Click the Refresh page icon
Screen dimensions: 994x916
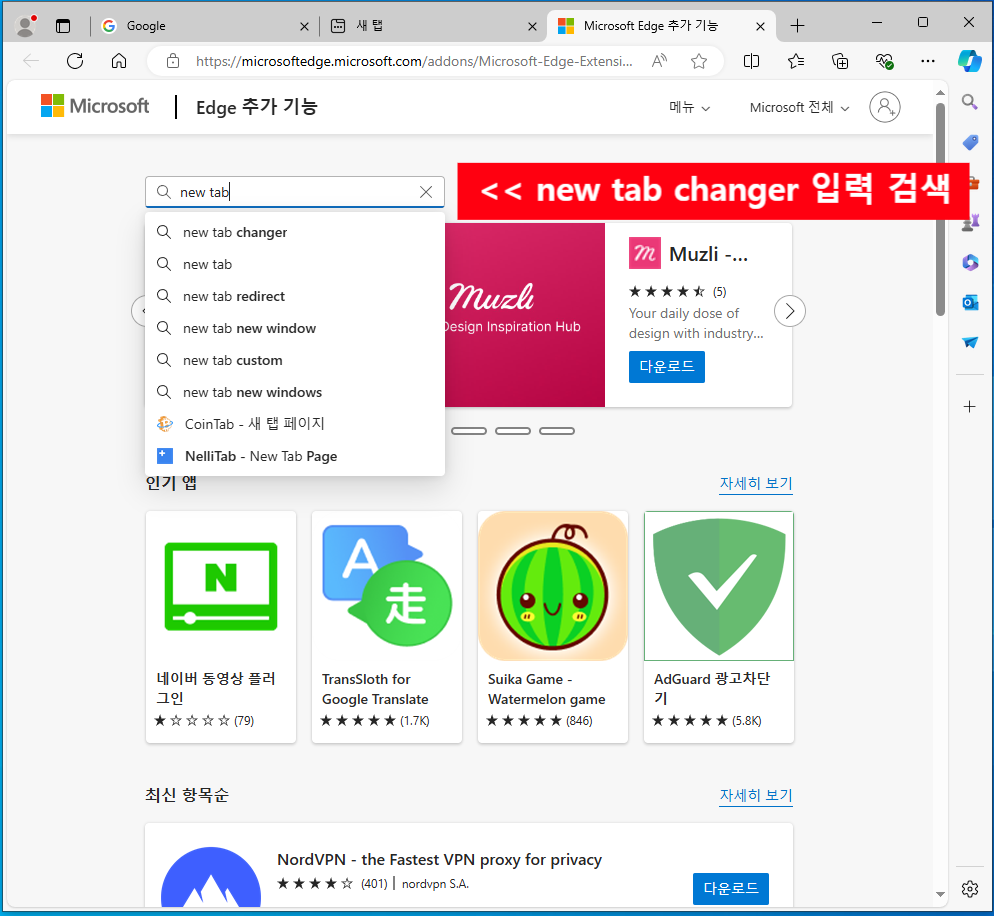[75, 61]
